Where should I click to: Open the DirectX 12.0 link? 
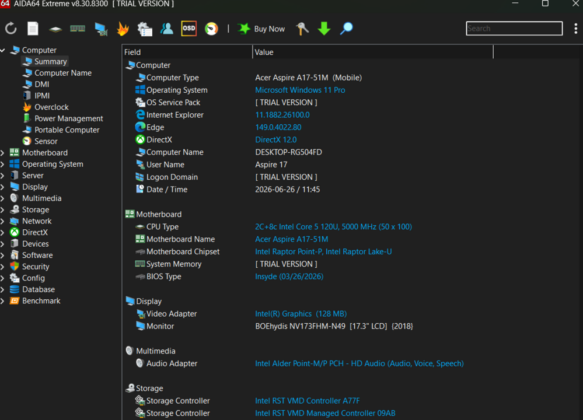tap(276, 140)
